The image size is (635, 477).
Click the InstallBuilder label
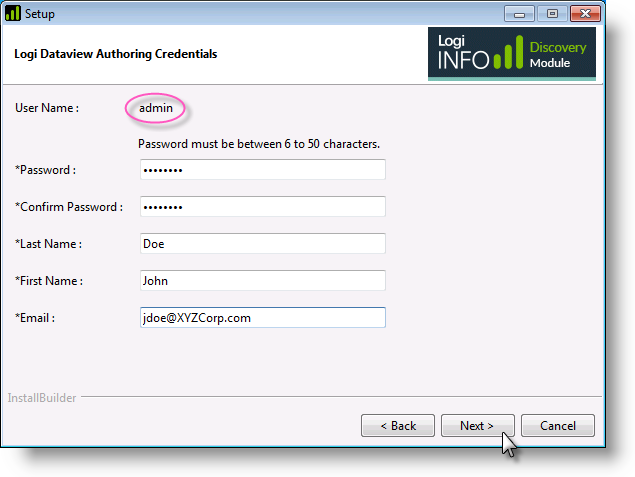tap(42, 398)
